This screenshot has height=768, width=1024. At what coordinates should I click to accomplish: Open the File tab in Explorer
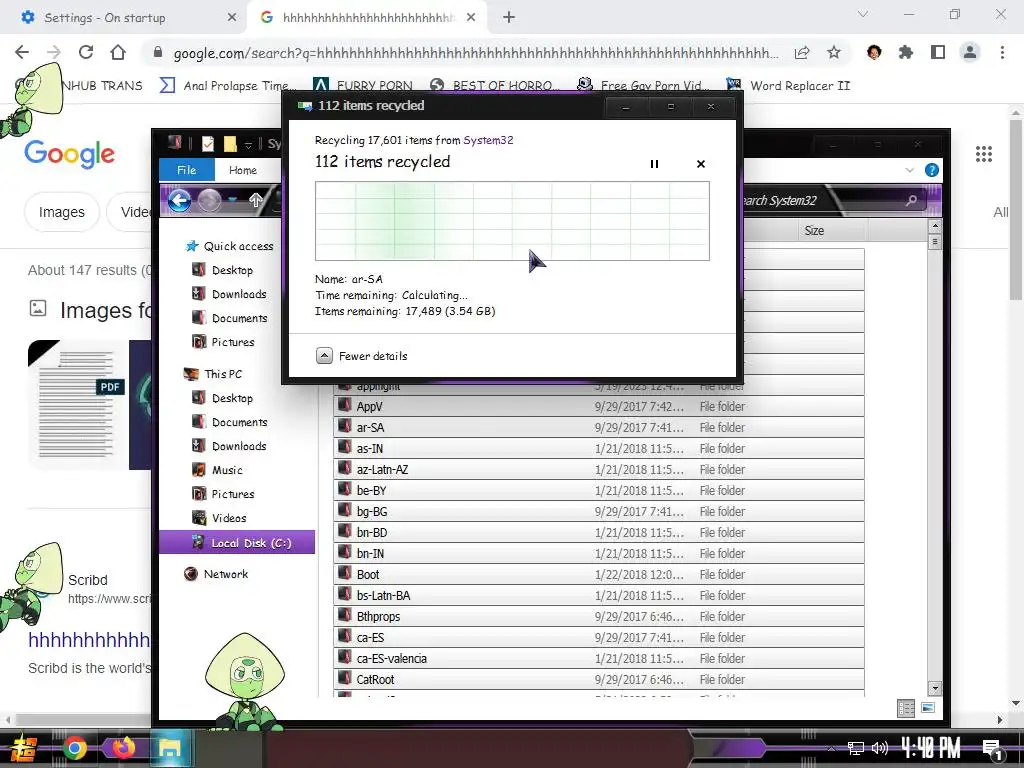pyautogui.click(x=186, y=170)
